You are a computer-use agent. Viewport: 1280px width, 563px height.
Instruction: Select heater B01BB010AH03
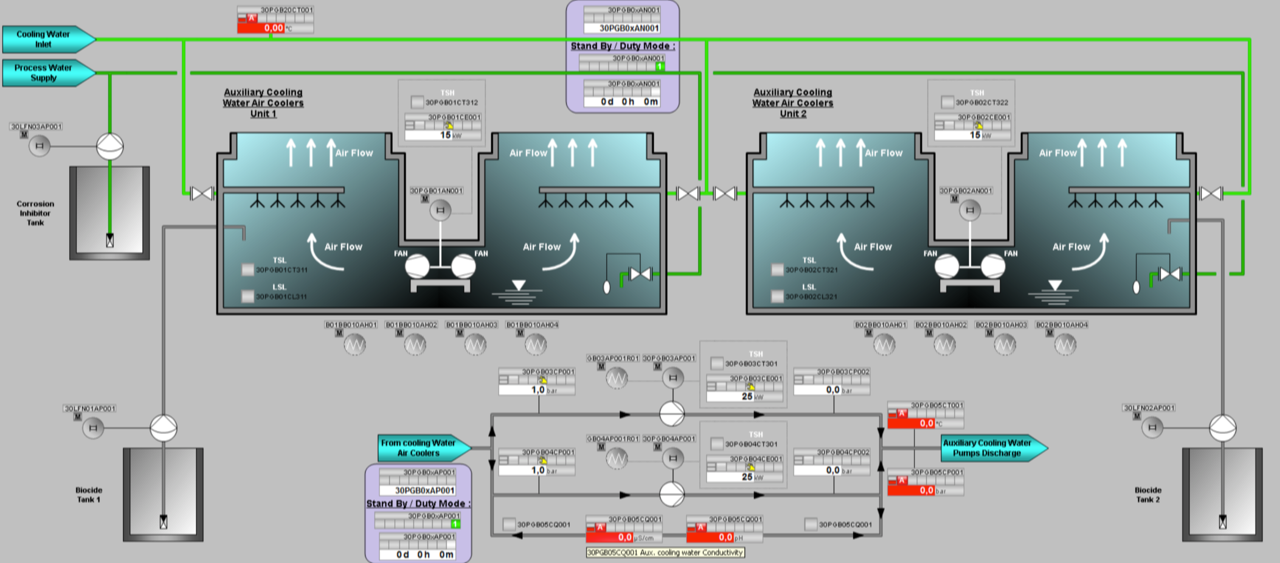477,344
